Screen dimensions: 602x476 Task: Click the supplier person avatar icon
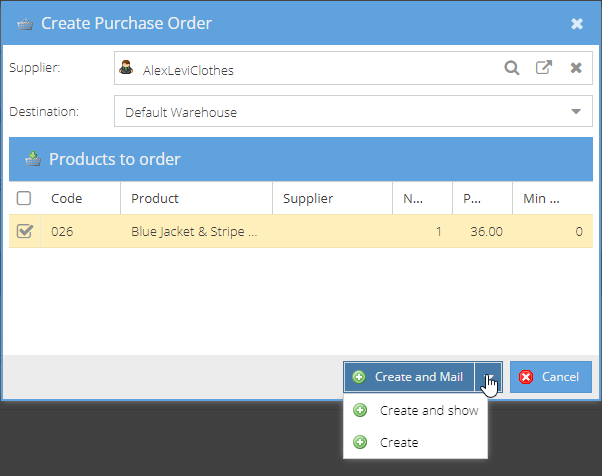coord(126,67)
